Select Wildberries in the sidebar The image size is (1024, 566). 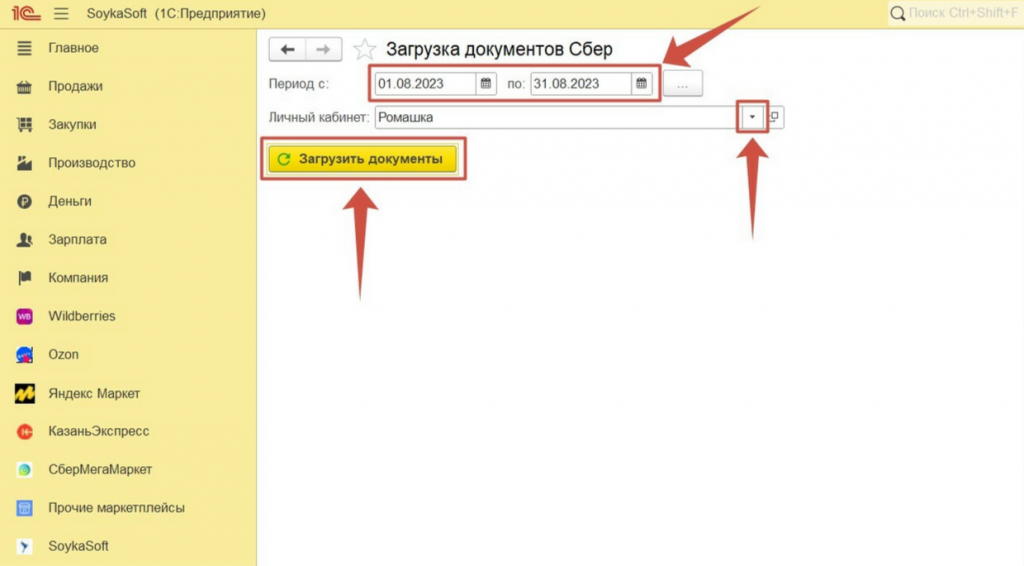tap(81, 316)
